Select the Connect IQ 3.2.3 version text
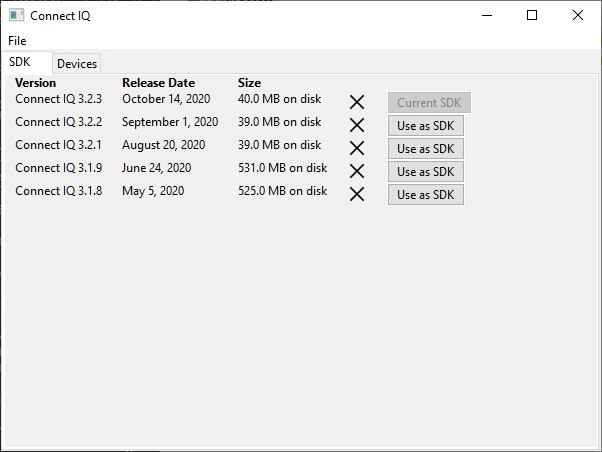The height and width of the screenshot is (452, 602). [59, 99]
